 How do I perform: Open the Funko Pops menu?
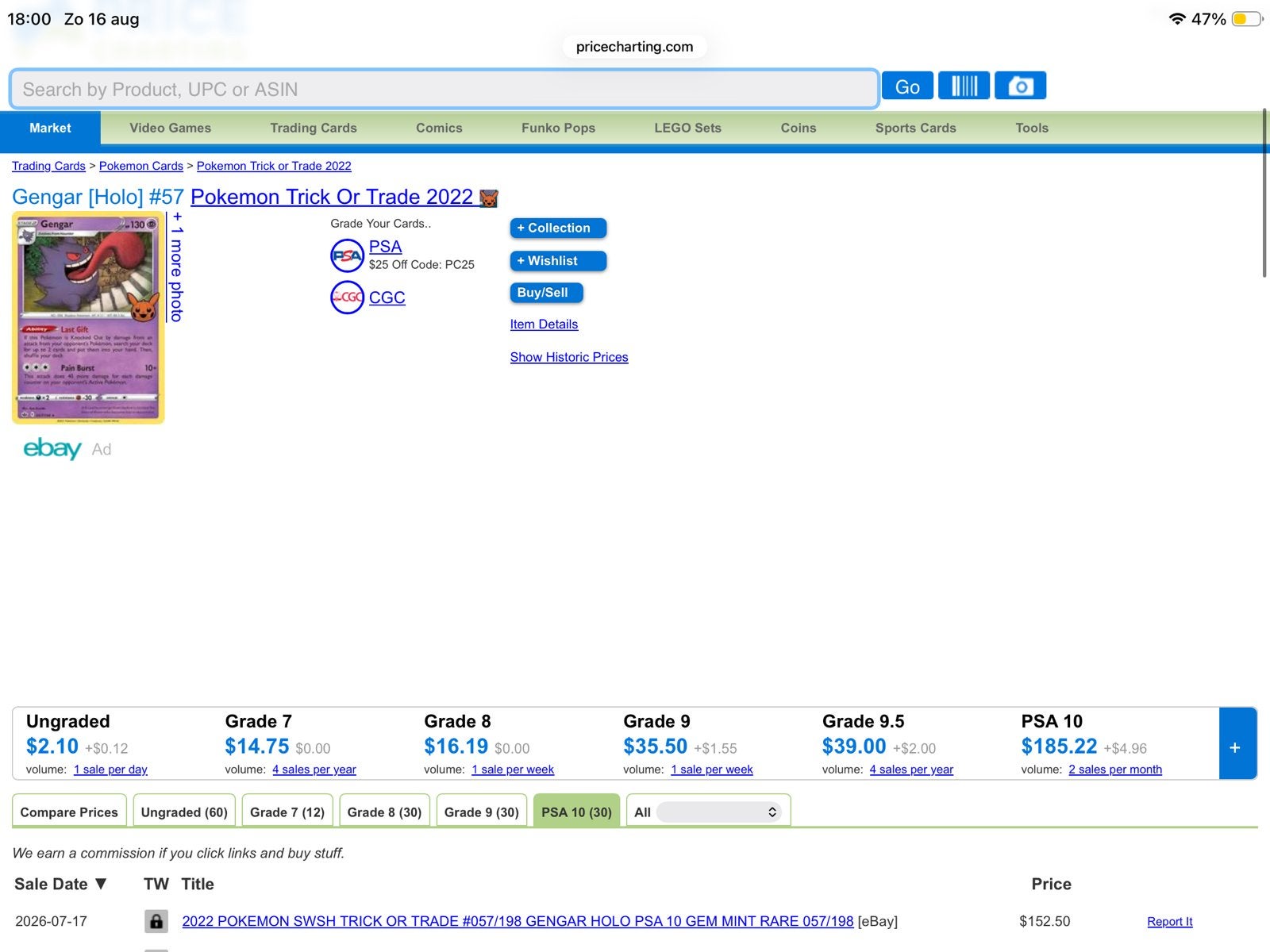[x=558, y=128]
